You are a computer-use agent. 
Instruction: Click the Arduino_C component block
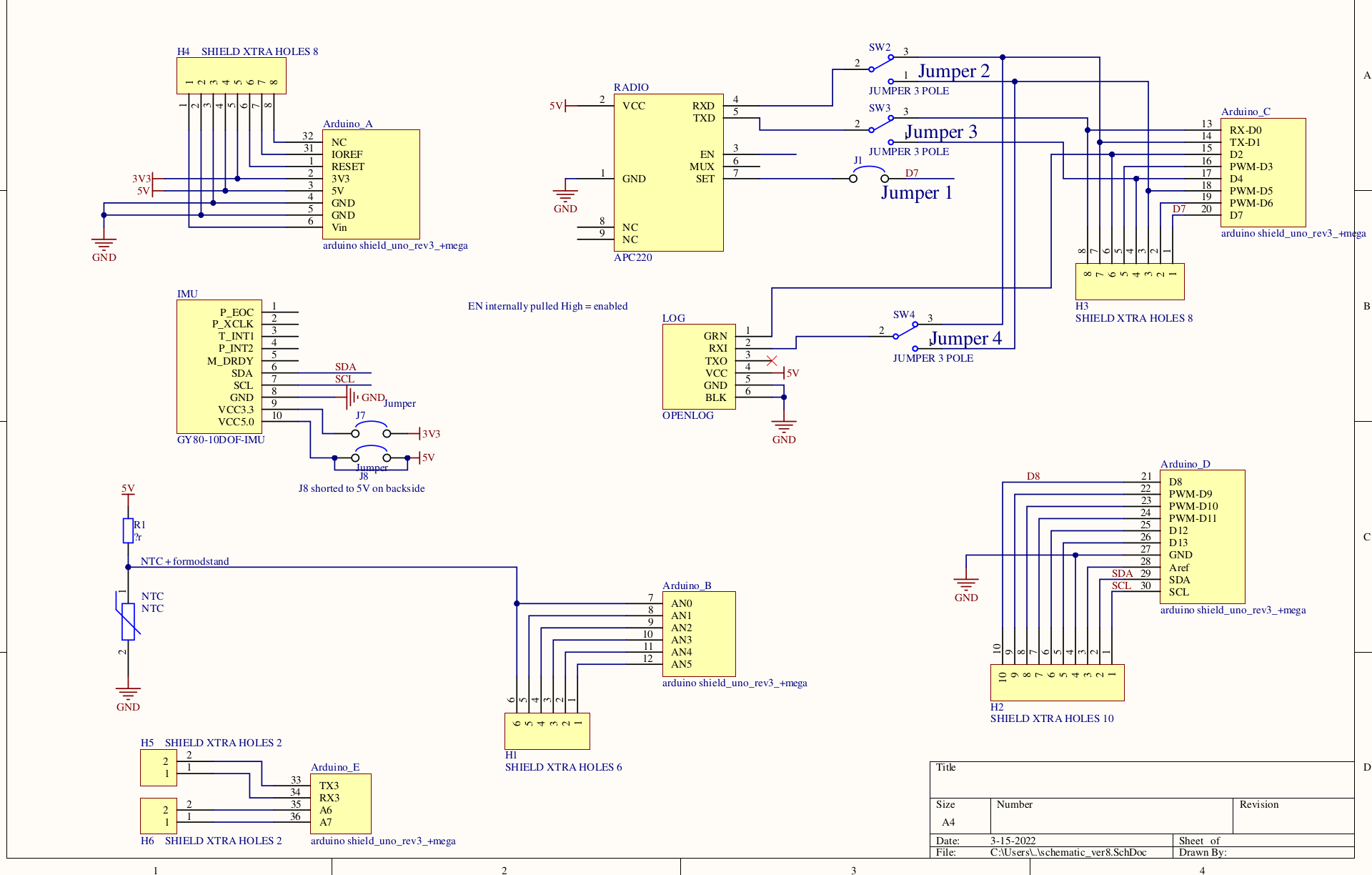[x=1263, y=172]
